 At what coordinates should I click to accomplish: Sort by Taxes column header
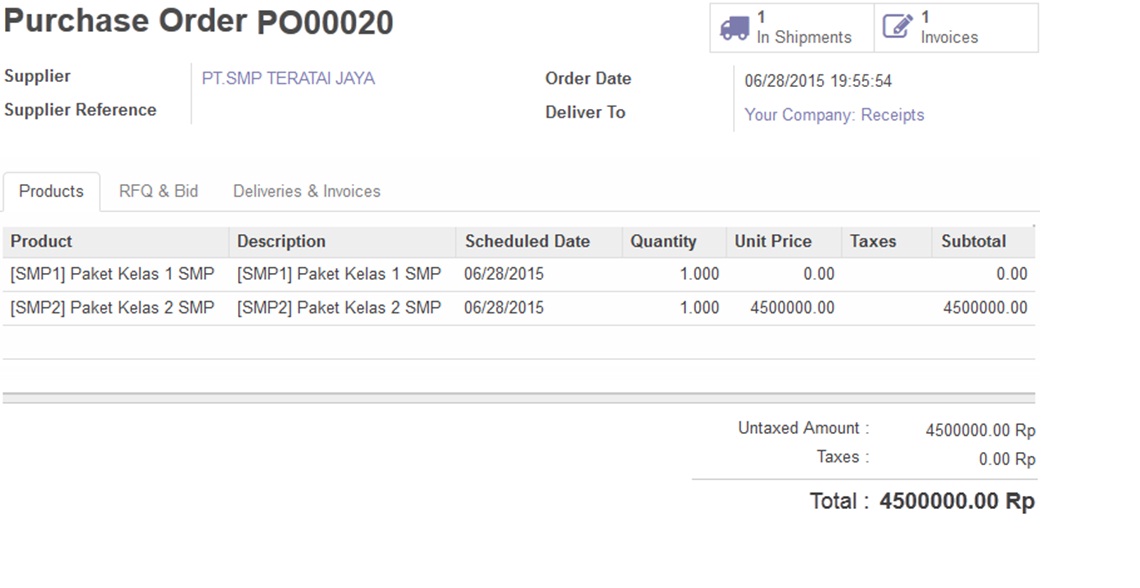[x=873, y=241]
